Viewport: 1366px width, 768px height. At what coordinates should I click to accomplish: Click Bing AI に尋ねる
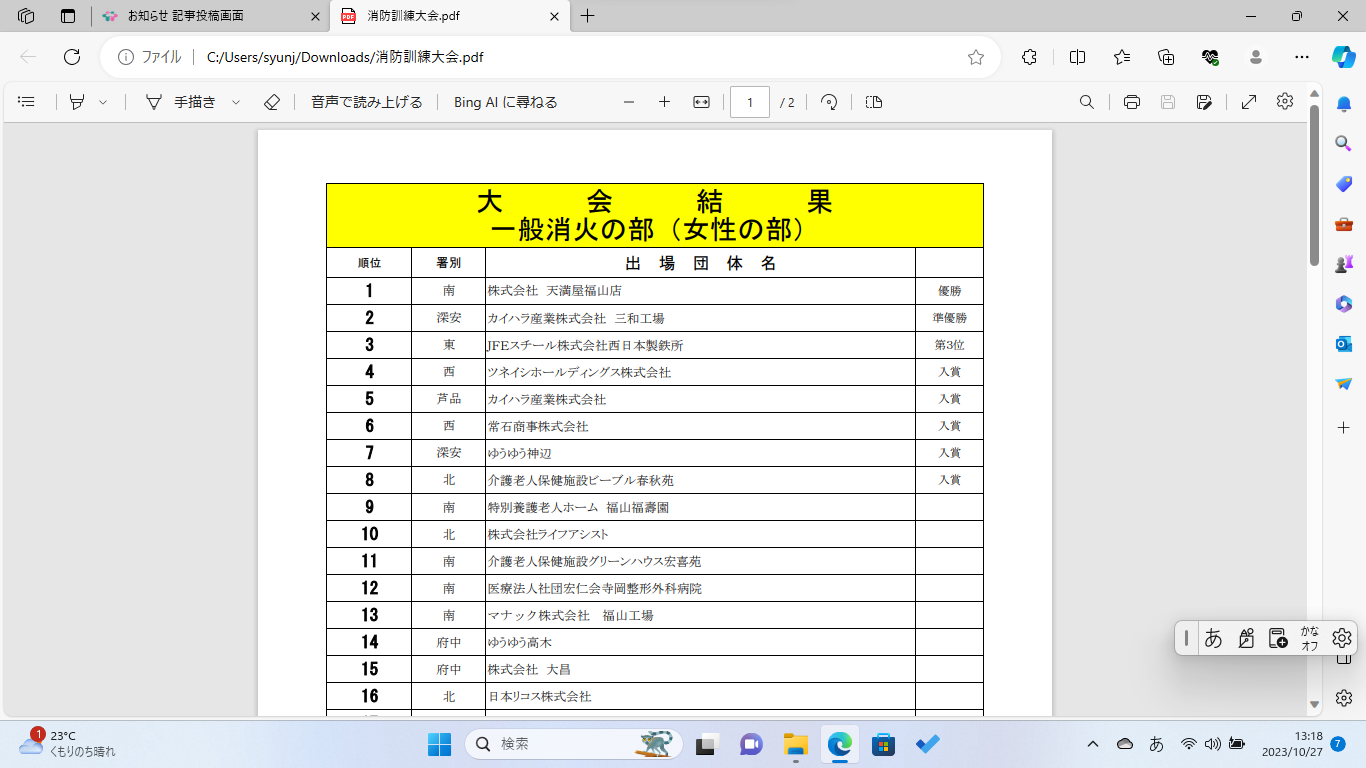[506, 102]
